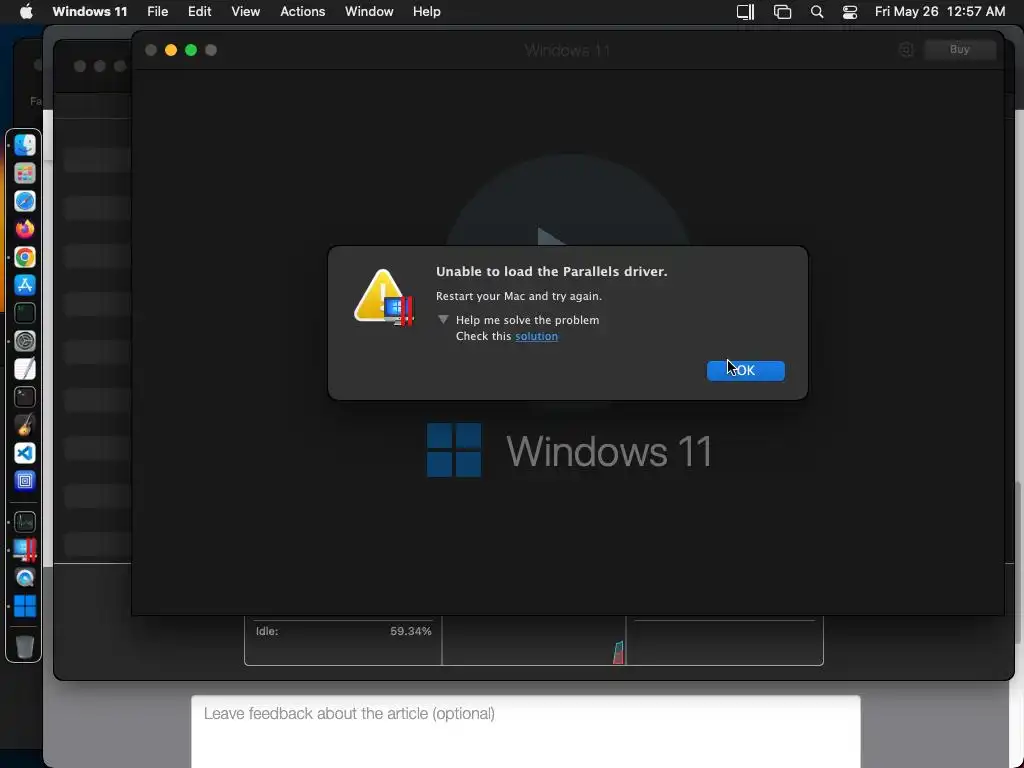Click OK in the Parallels driver error dialog
1024x768 pixels.
745,370
